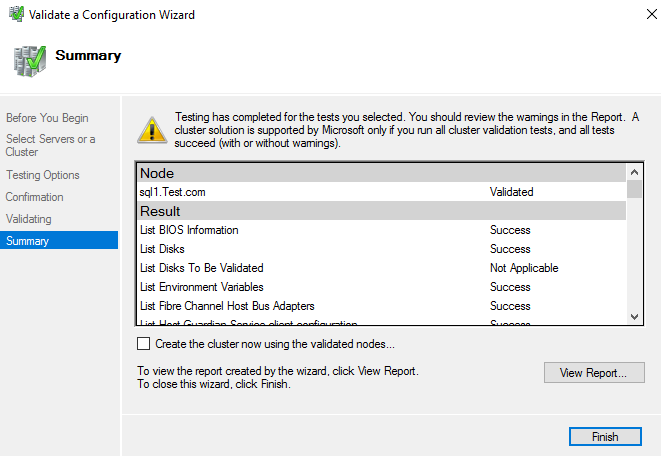
Task: Click the yellow warning triangle icon
Action: click(152, 129)
